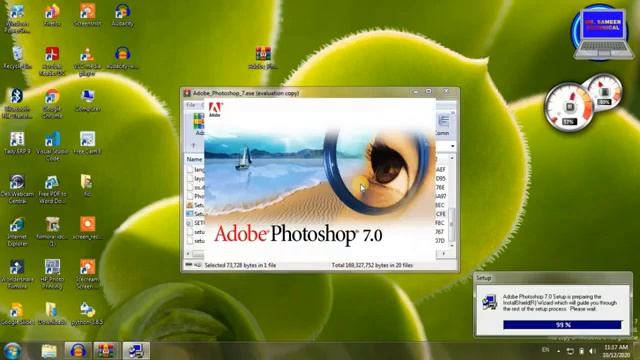Click the 'Selected 73,728 bytes in 1 file' status text
The image size is (640, 360).
click(x=240, y=265)
